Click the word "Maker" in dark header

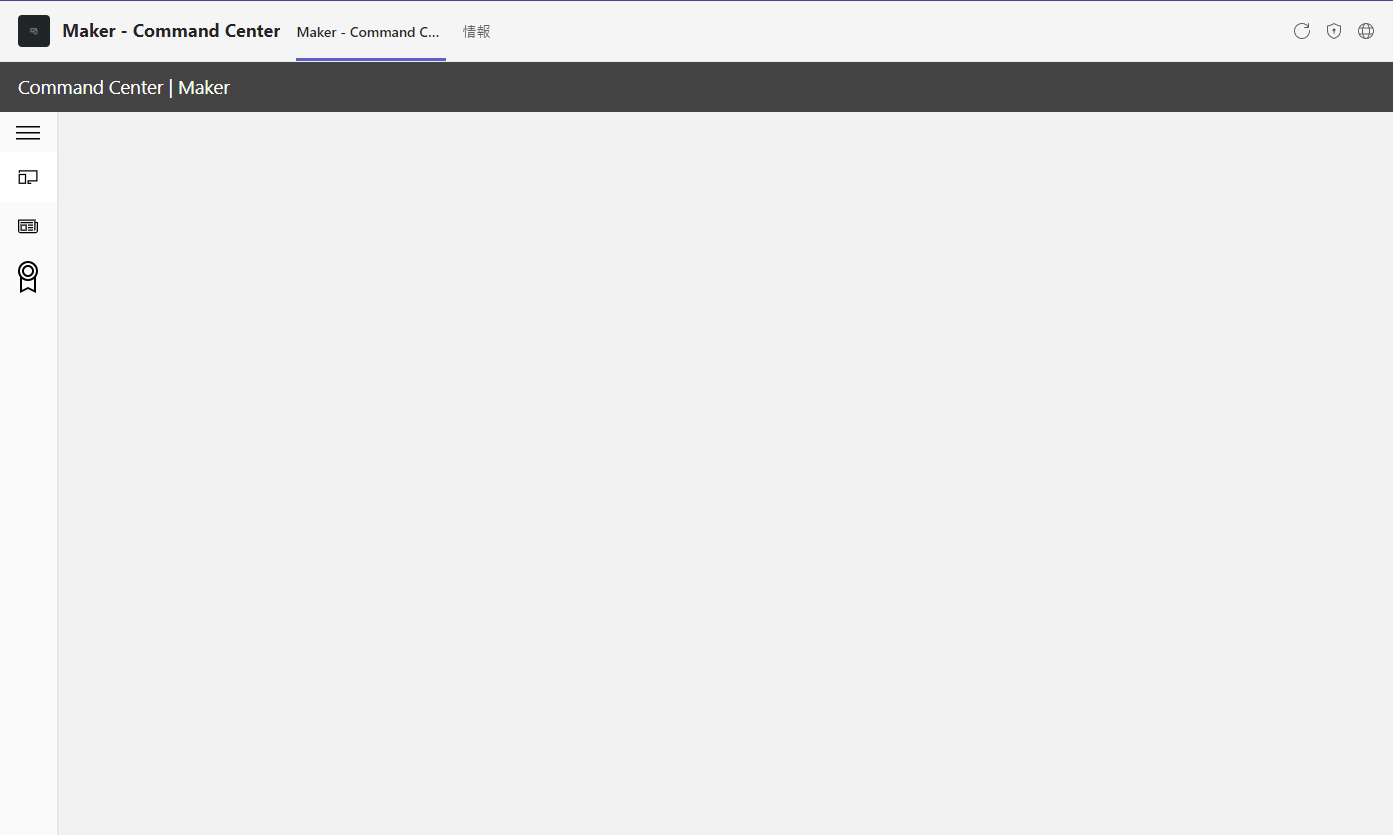(204, 88)
